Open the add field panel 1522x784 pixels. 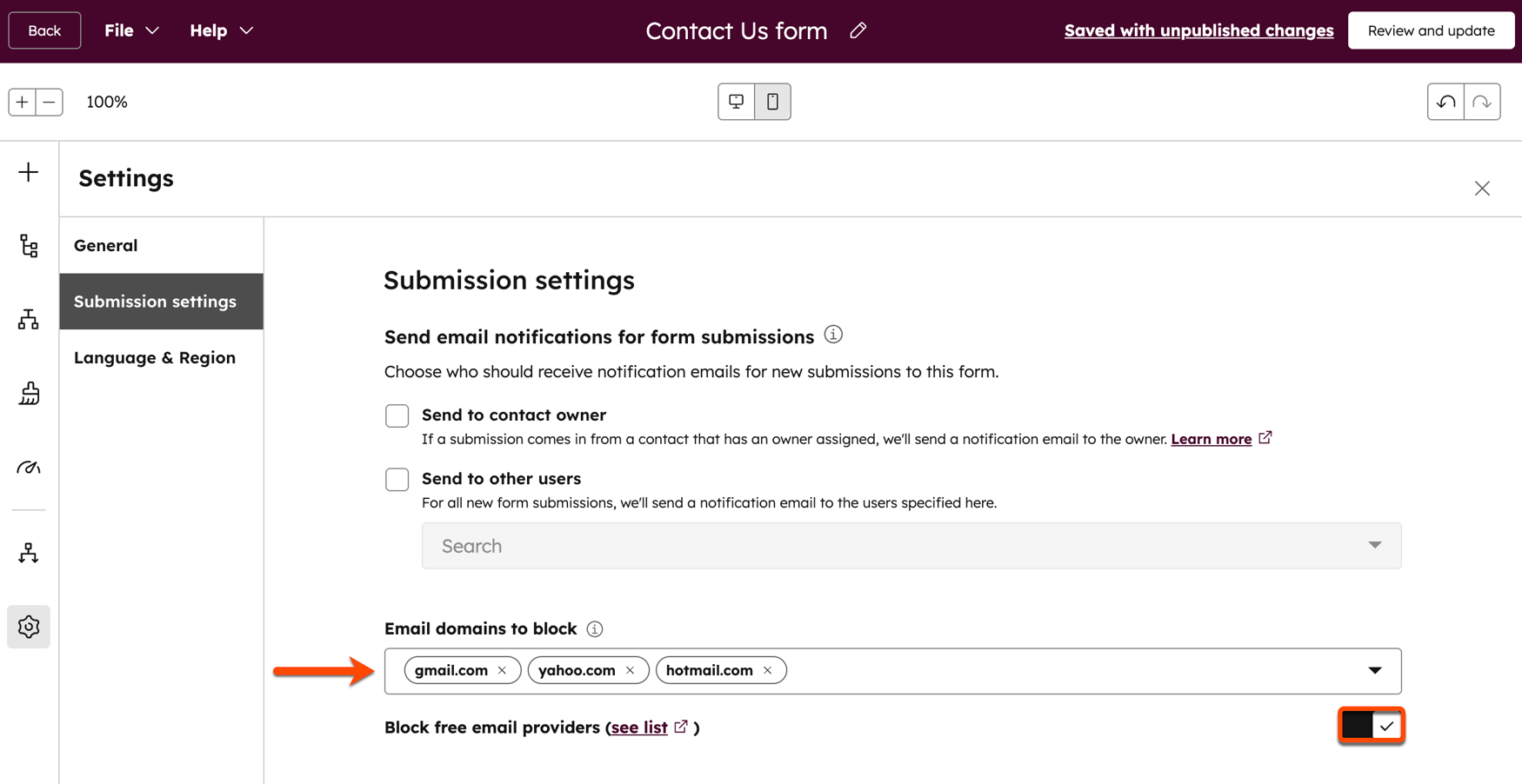click(x=28, y=172)
